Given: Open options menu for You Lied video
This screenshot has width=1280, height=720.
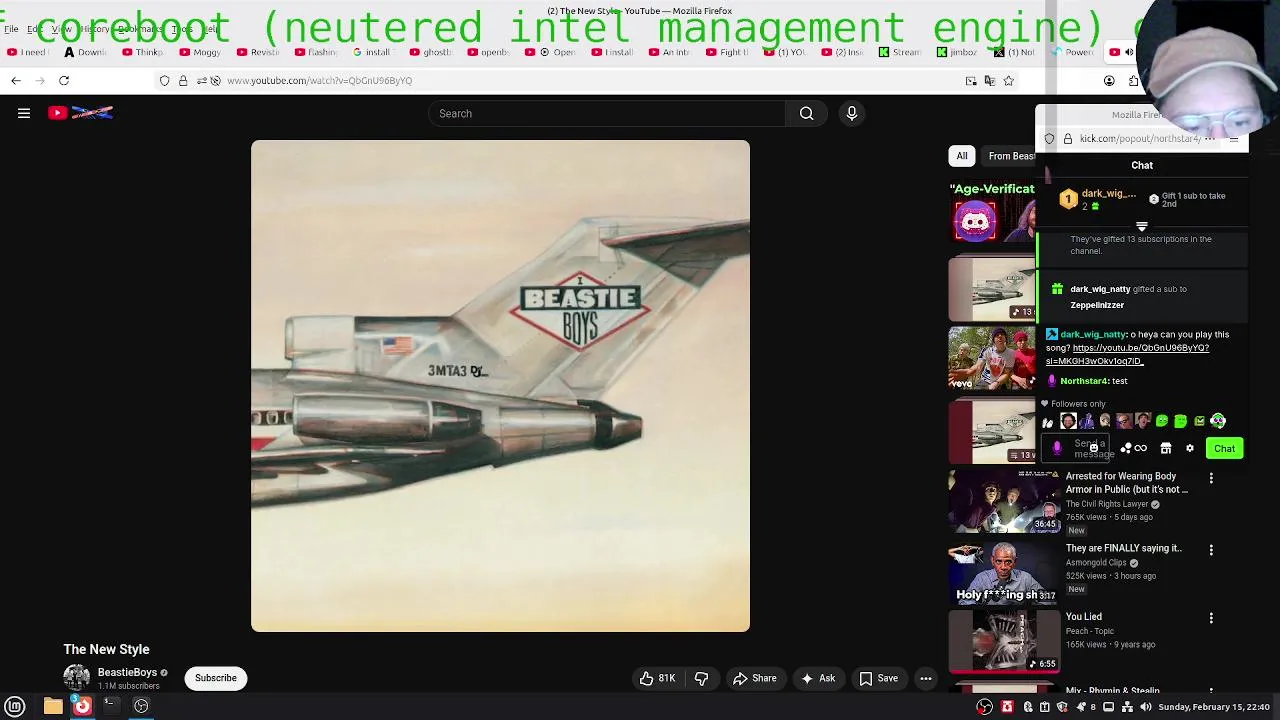Looking at the screenshot, I should pos(1211,618).
